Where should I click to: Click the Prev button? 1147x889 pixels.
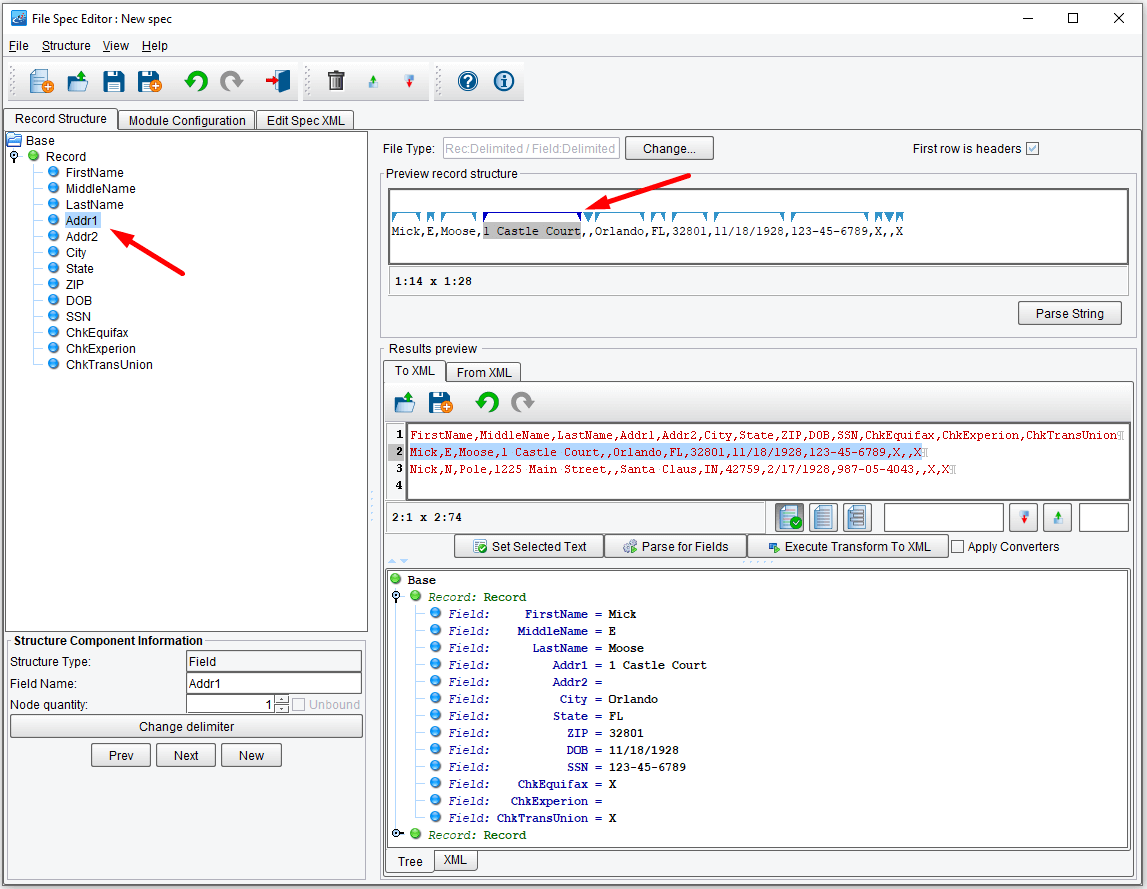pos(121,755)
